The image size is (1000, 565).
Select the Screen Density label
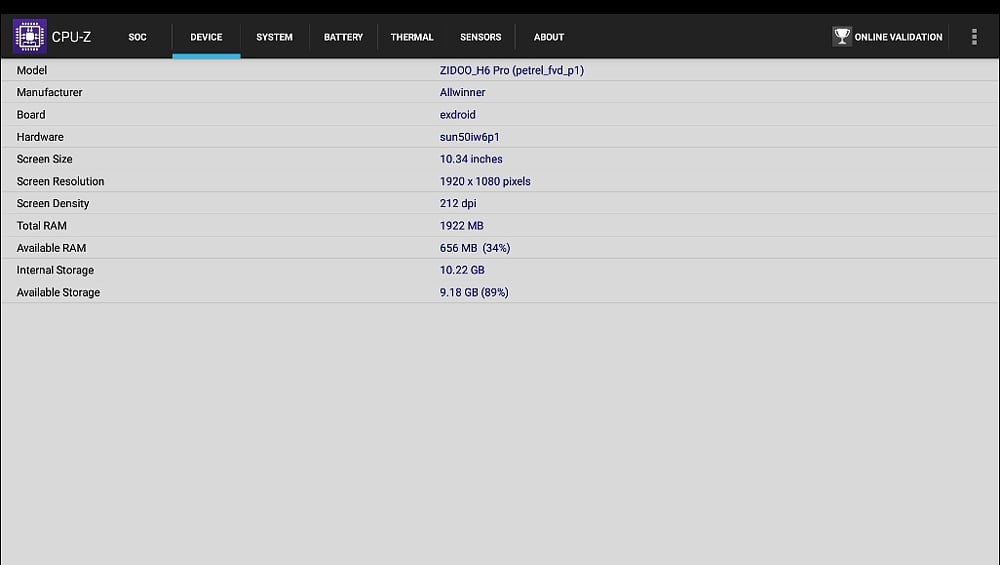[x=52, y=203]
